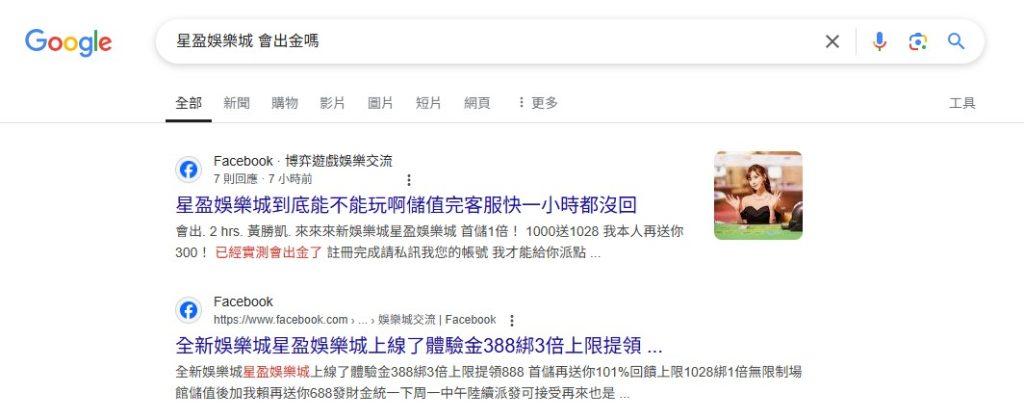Open result 星盈娛樂城到底能不能玩啊
Viewport: 1024px width, 419px height.
(x=406, y=205)
